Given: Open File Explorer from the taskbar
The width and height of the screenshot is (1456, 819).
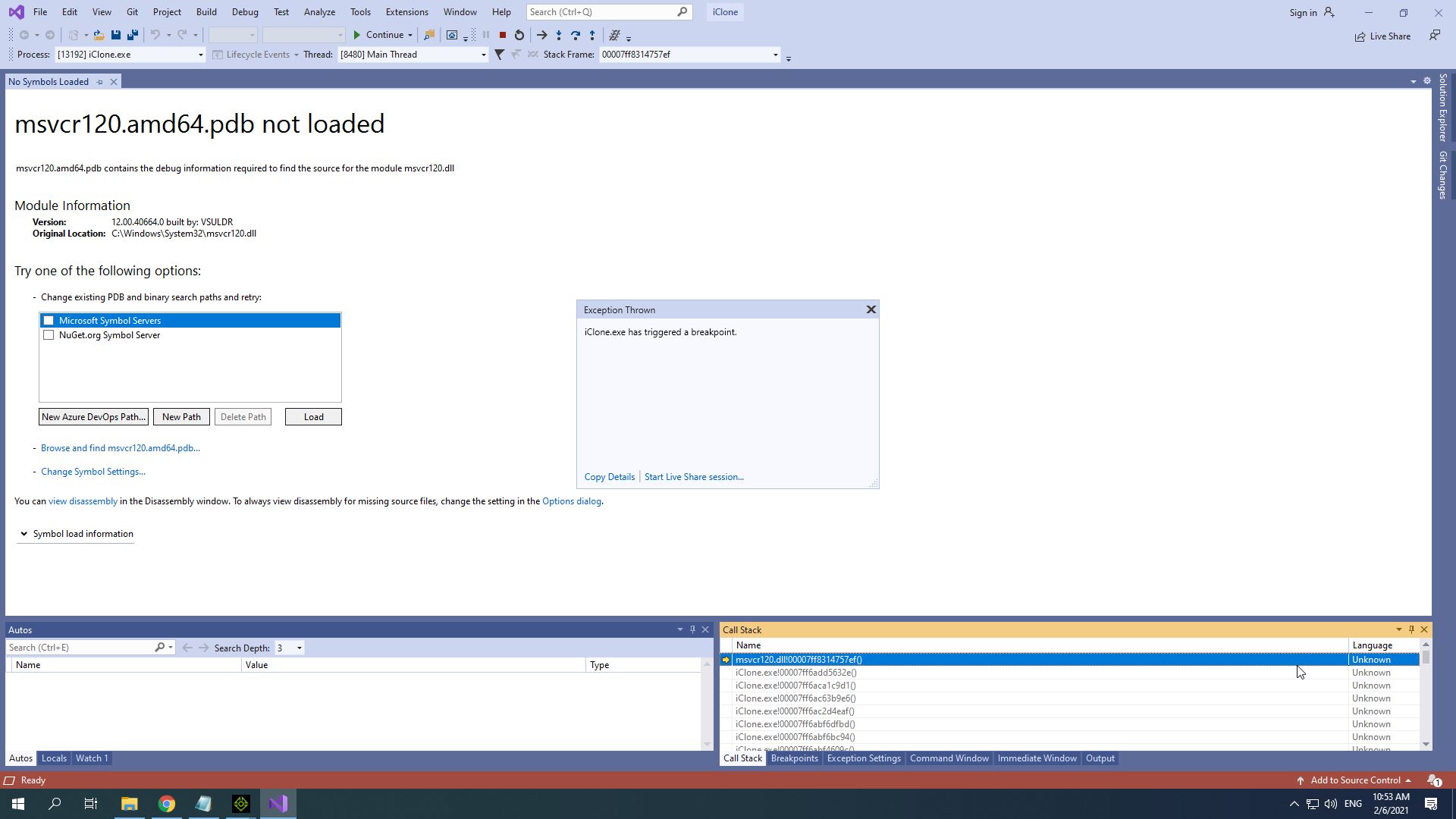Looking at the screenshot, I should 130,804.
